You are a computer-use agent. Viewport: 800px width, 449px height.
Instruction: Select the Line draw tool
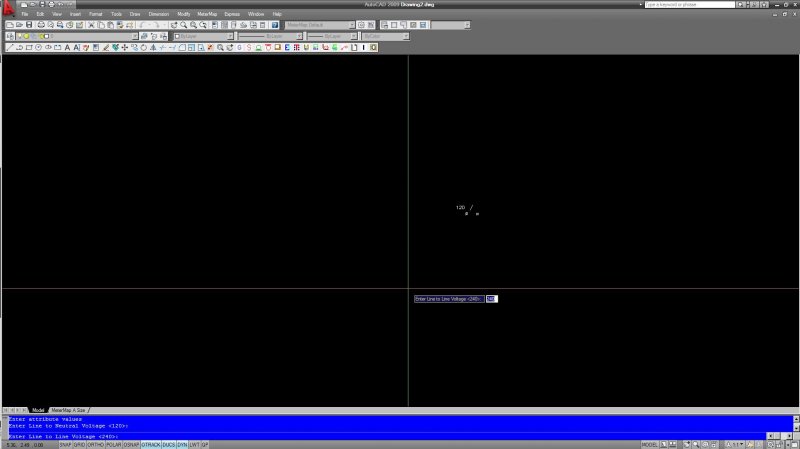coord(10,47)
